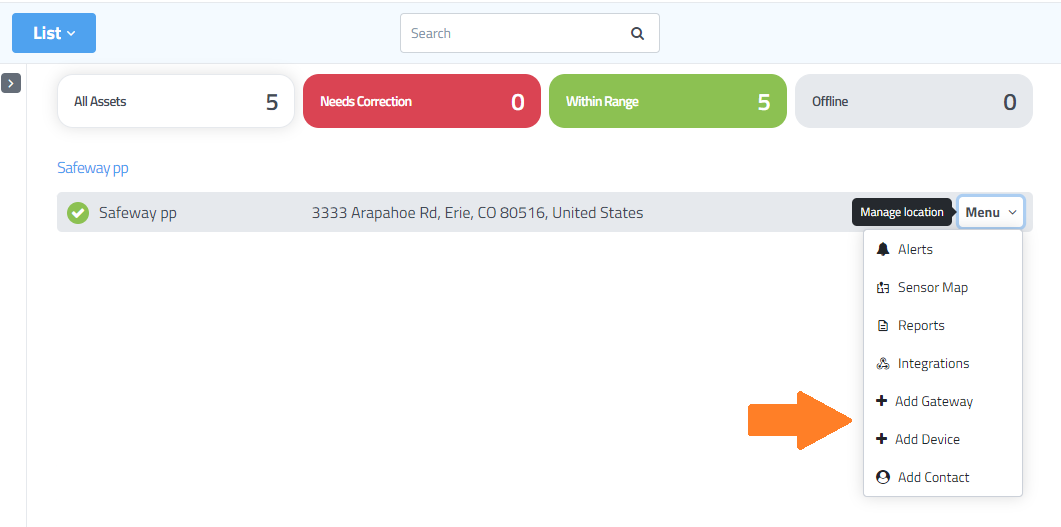
Task: Click the green status checkmark for Safeway pp
Action: [x=78, y=213]
